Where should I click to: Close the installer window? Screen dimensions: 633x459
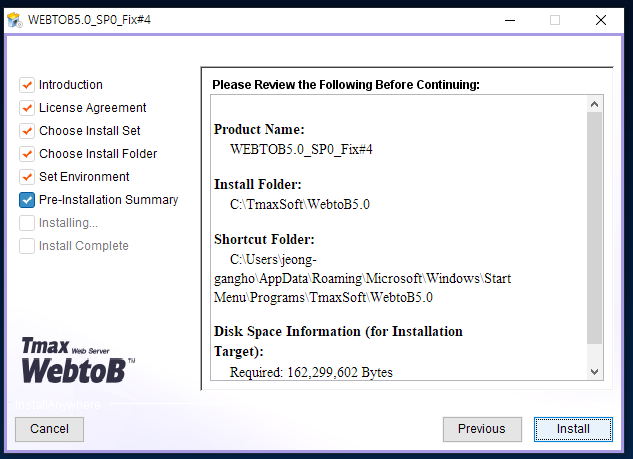[x=601, y=20]
